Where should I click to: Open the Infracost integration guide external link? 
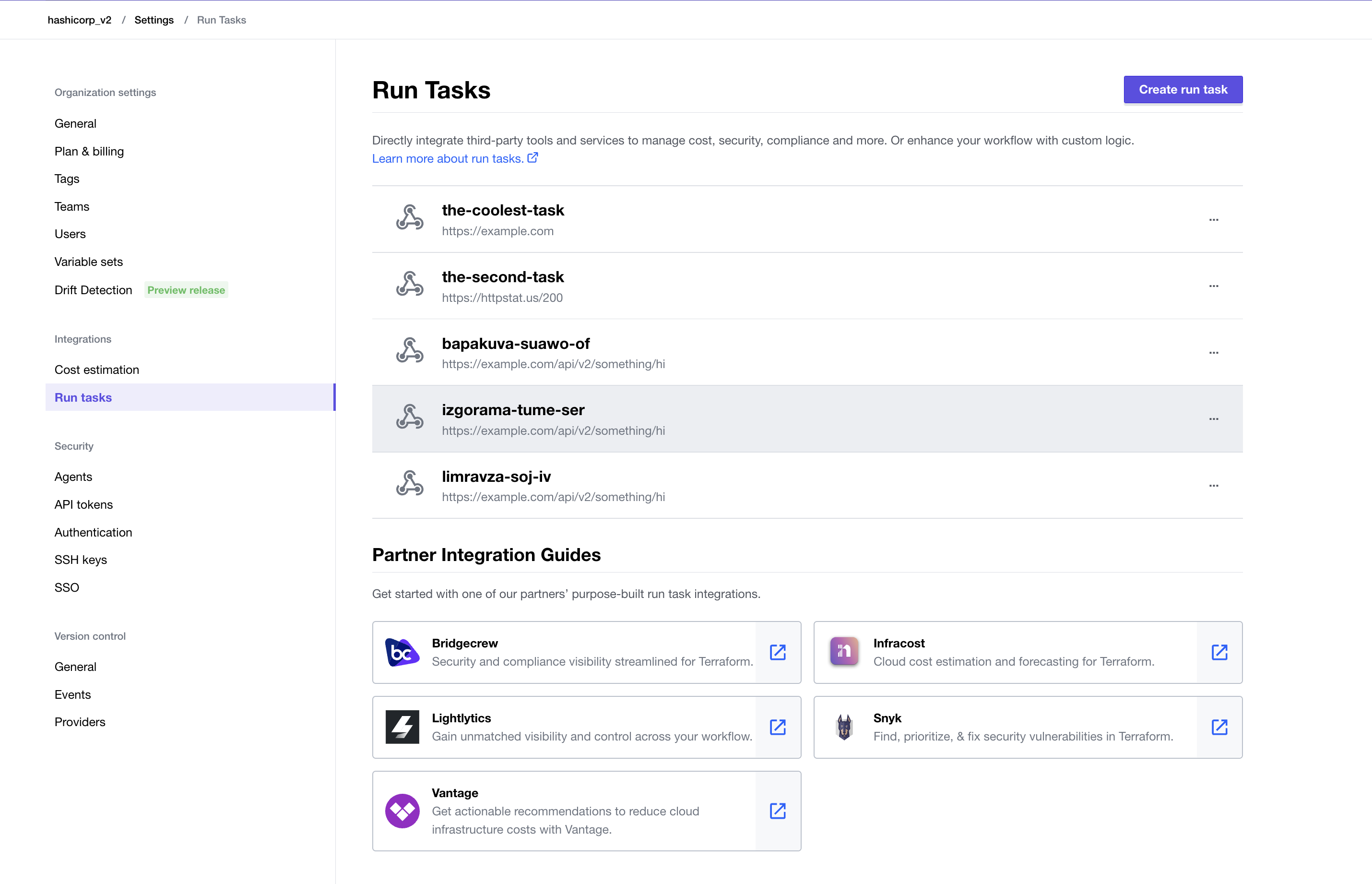pyautogui.click(x=1220, y=652)
